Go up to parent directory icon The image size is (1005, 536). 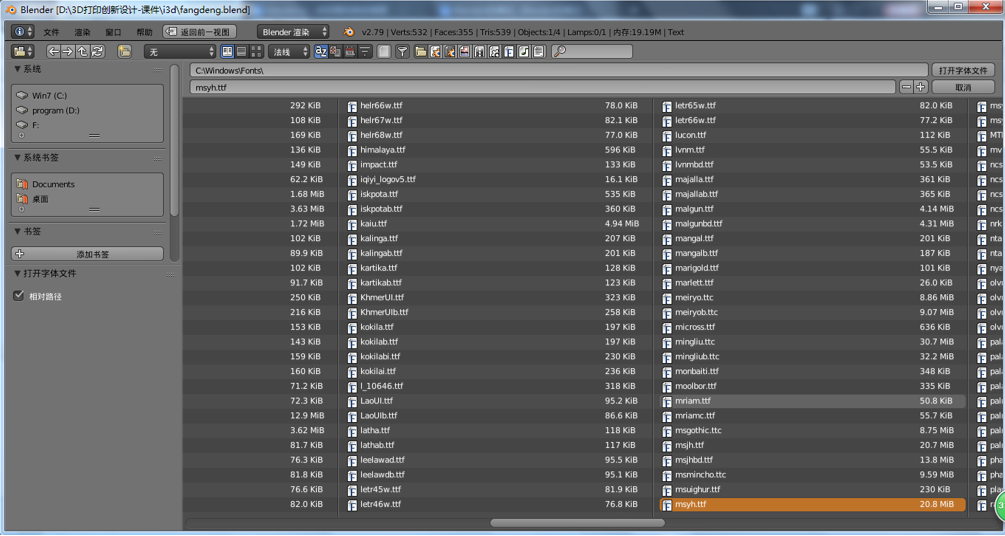82,51
